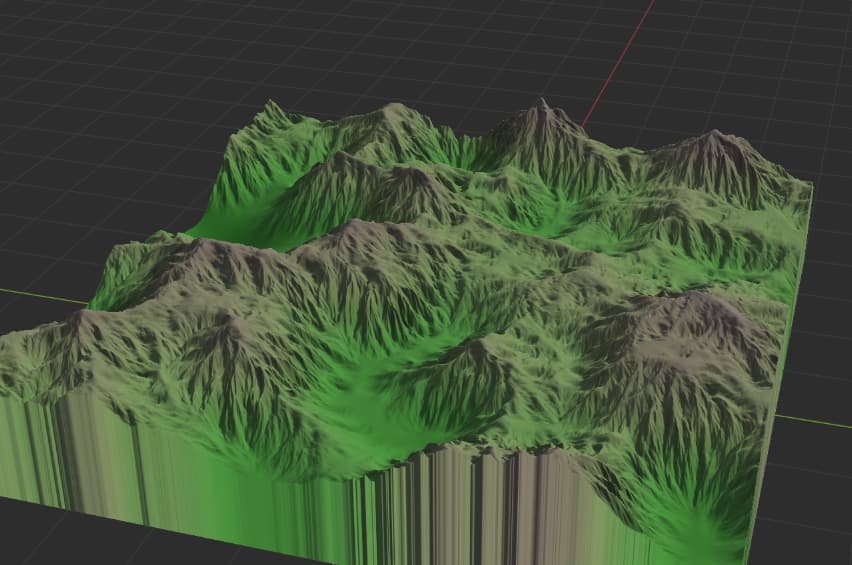Click empty grid floor in the top-left corner

[80, 60]
